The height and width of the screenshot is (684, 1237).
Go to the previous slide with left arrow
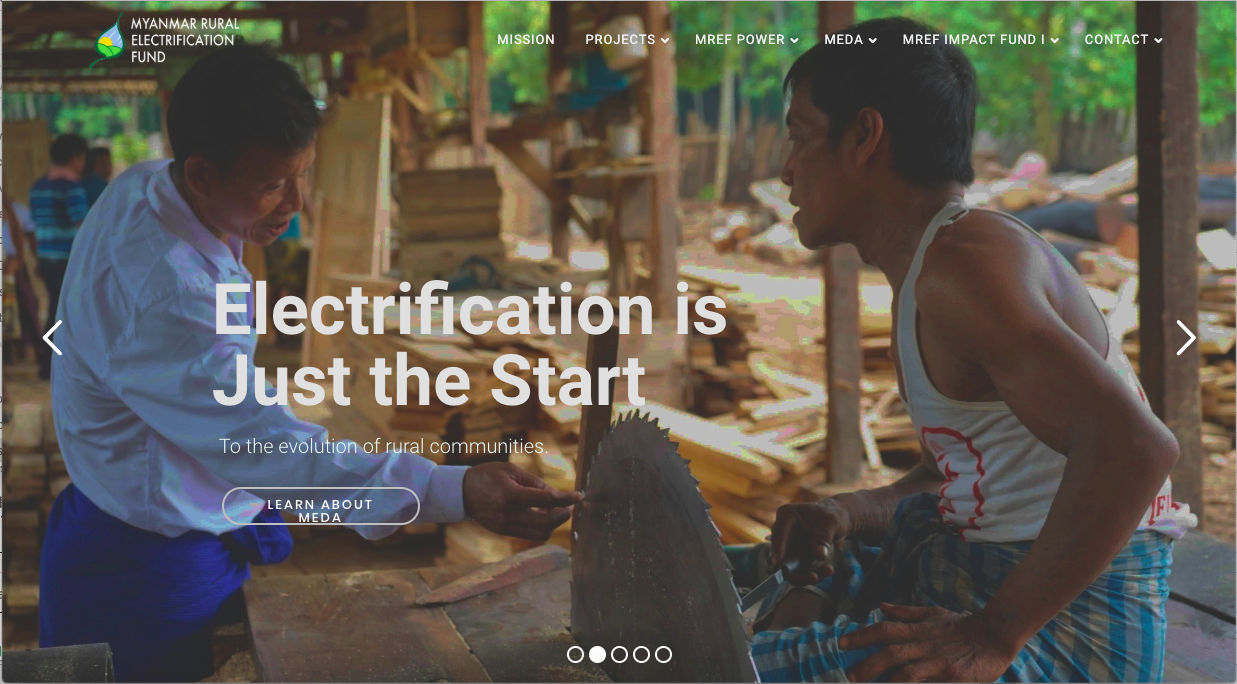pos(52,338)
